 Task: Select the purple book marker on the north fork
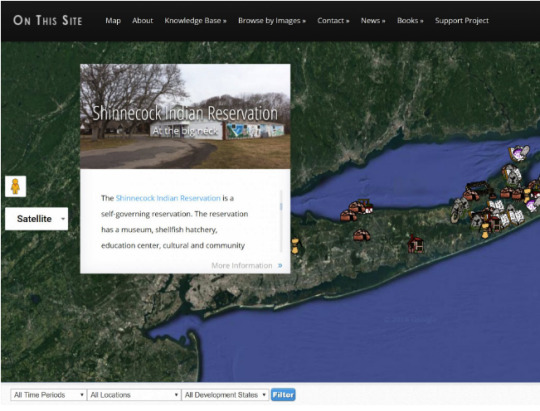click(518, 153)
